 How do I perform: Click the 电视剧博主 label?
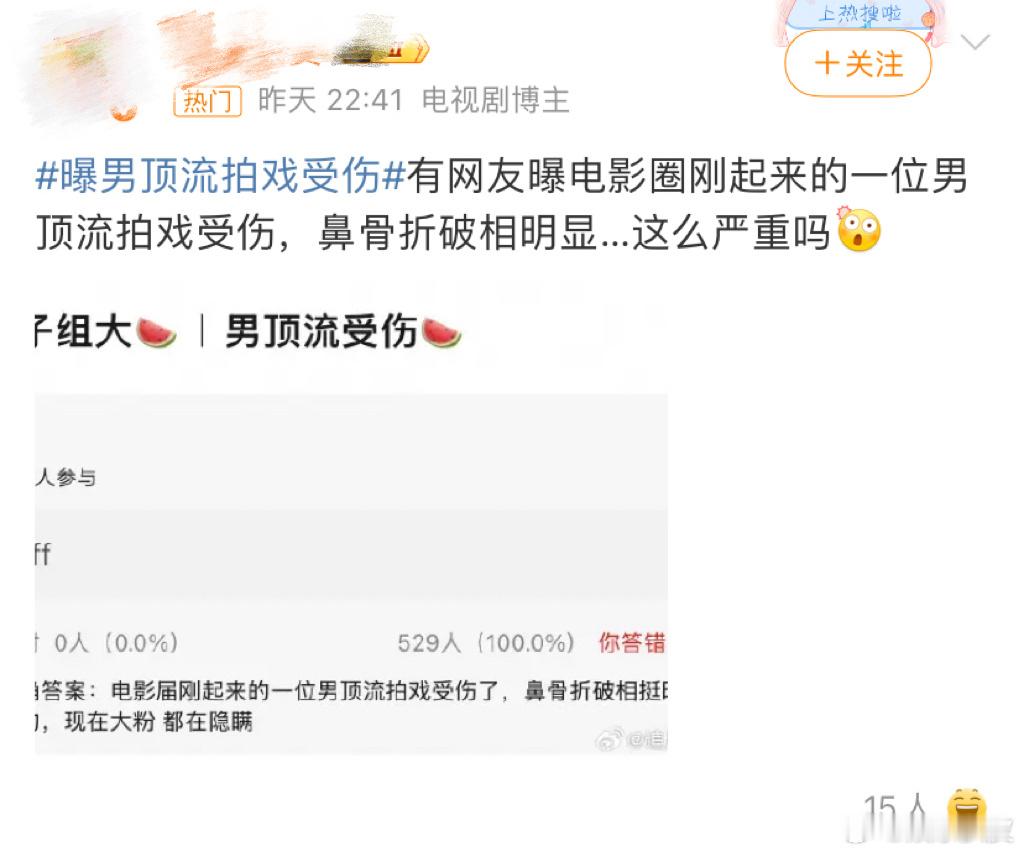496,101
